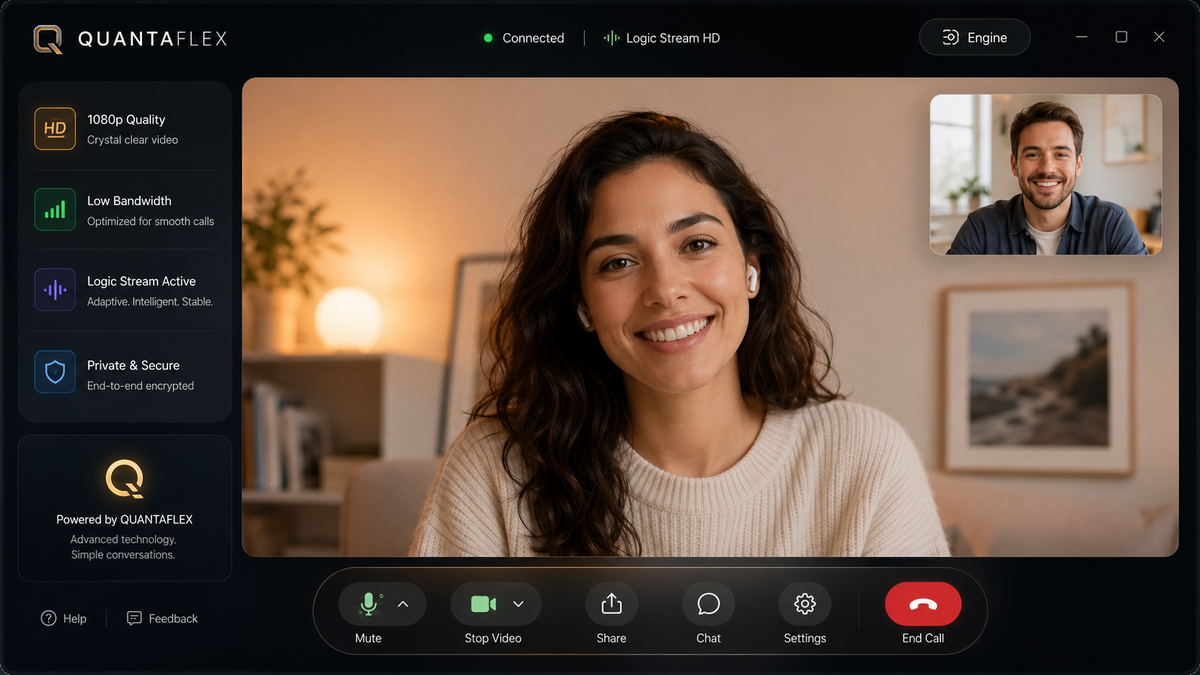This screenshot has width=1200, height=675.
Task: Minimize the QuantaFlex window
Action: pos(1082,37)
